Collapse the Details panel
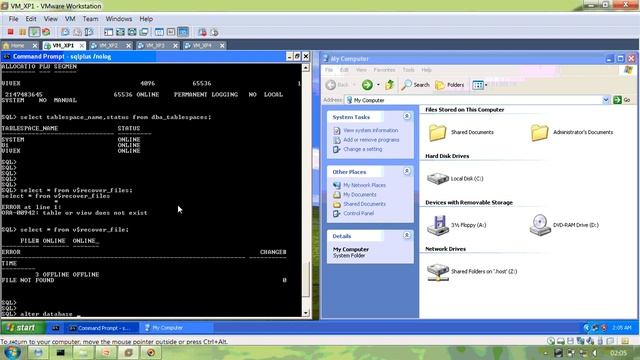The height and width of the screenshot is (360, 640). click(x=407, y=235)
